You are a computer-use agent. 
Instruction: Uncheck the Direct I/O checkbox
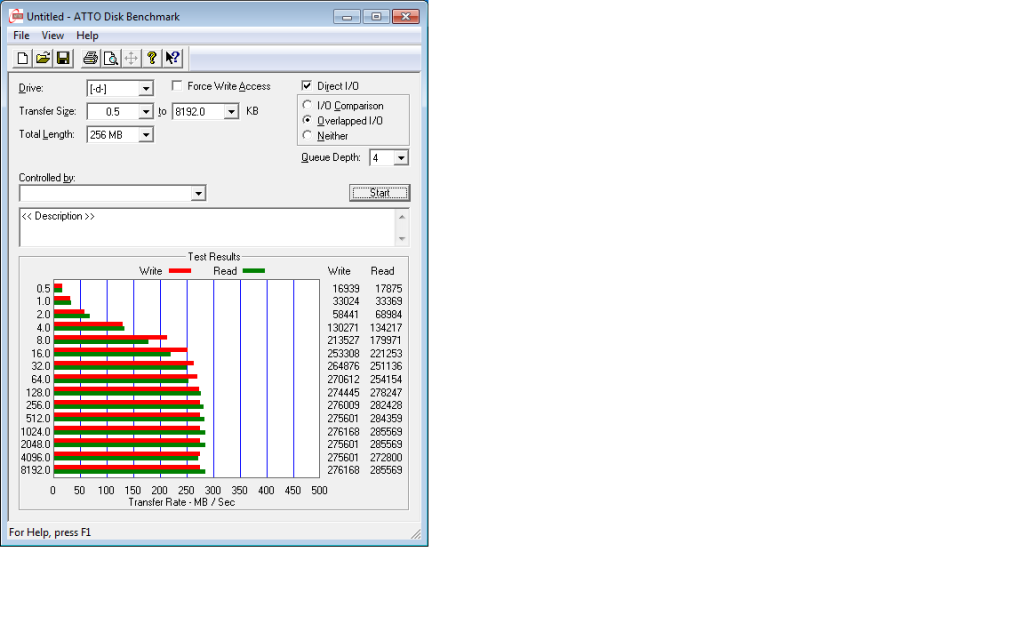click(307, 87)
